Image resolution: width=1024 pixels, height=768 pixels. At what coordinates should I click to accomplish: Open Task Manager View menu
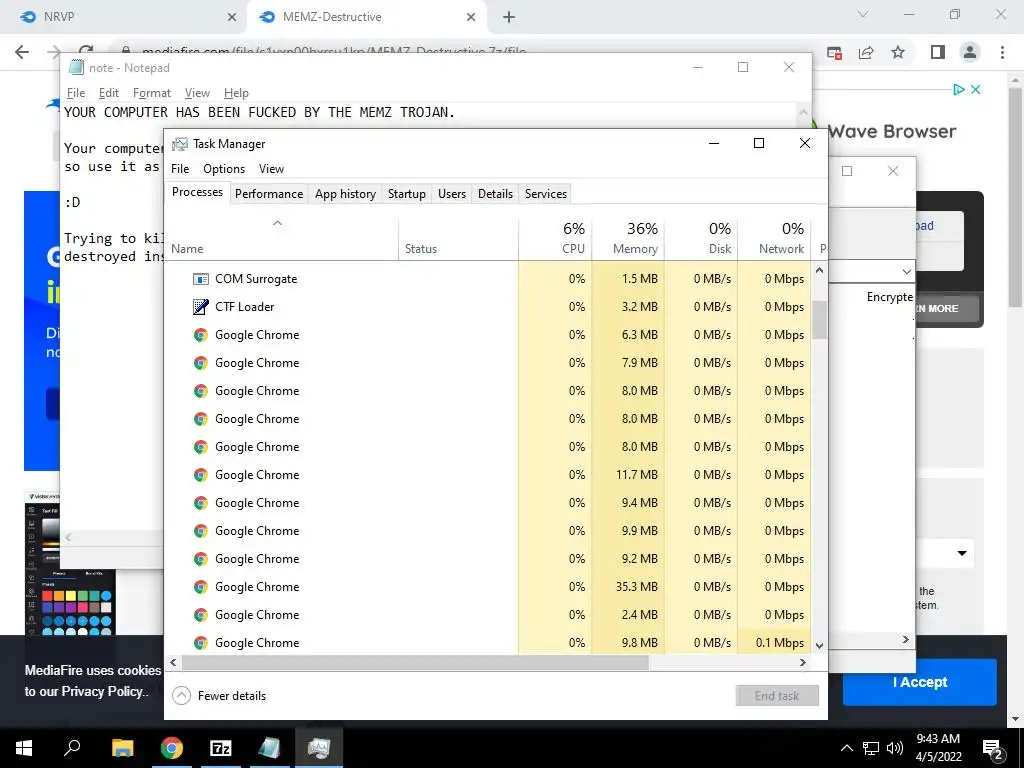pyautogui.click(x=271, y=168)
